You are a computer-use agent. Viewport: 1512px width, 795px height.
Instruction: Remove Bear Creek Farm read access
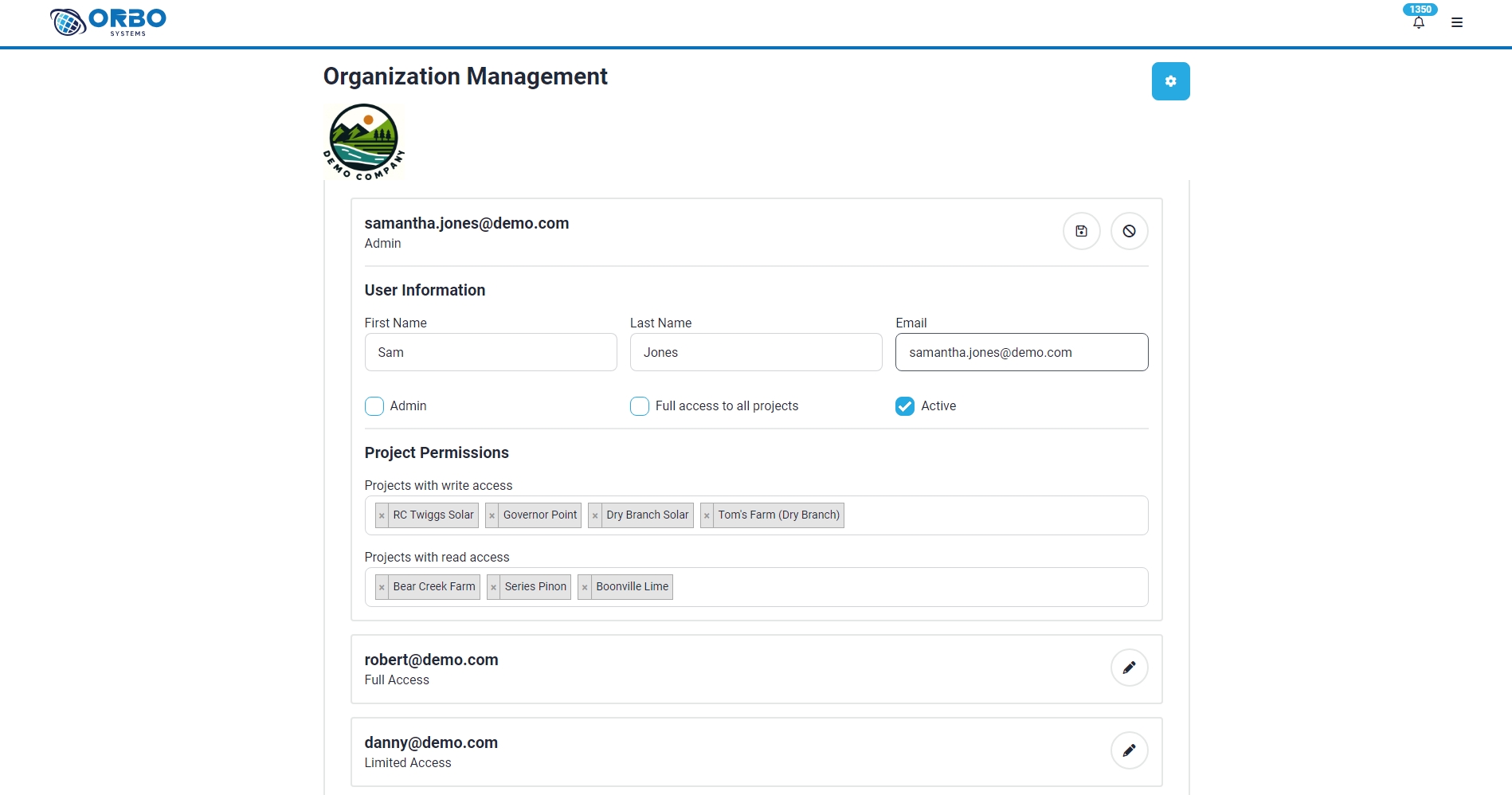click(382, 587)
